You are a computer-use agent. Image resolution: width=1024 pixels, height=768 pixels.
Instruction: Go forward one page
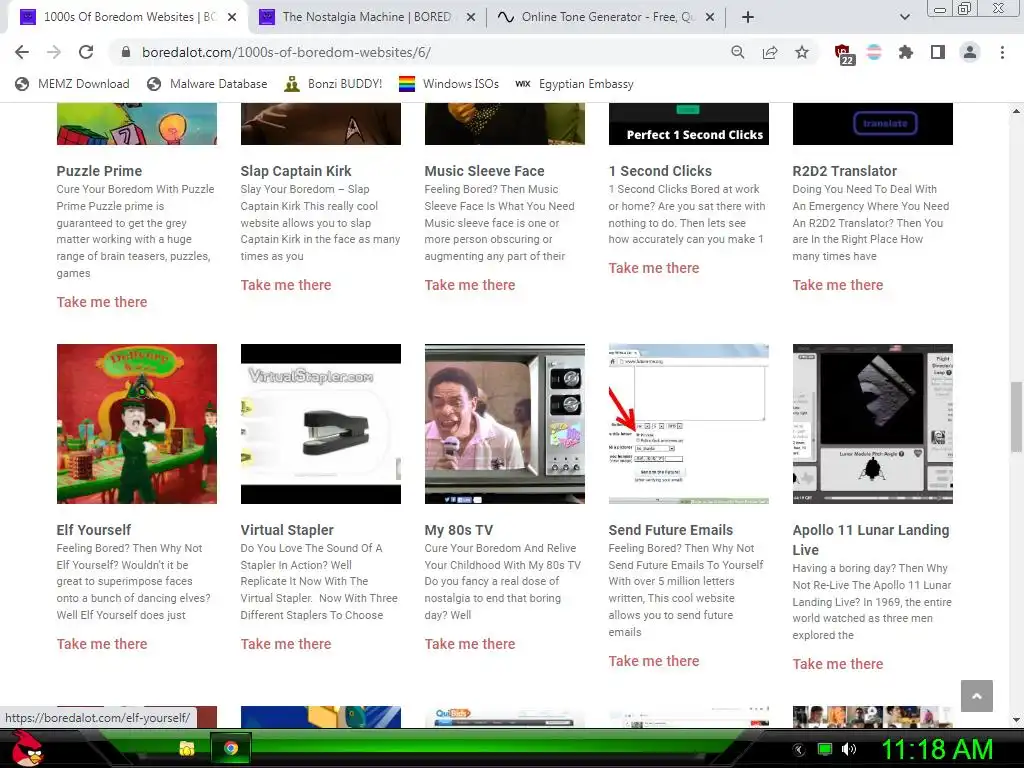54,52
